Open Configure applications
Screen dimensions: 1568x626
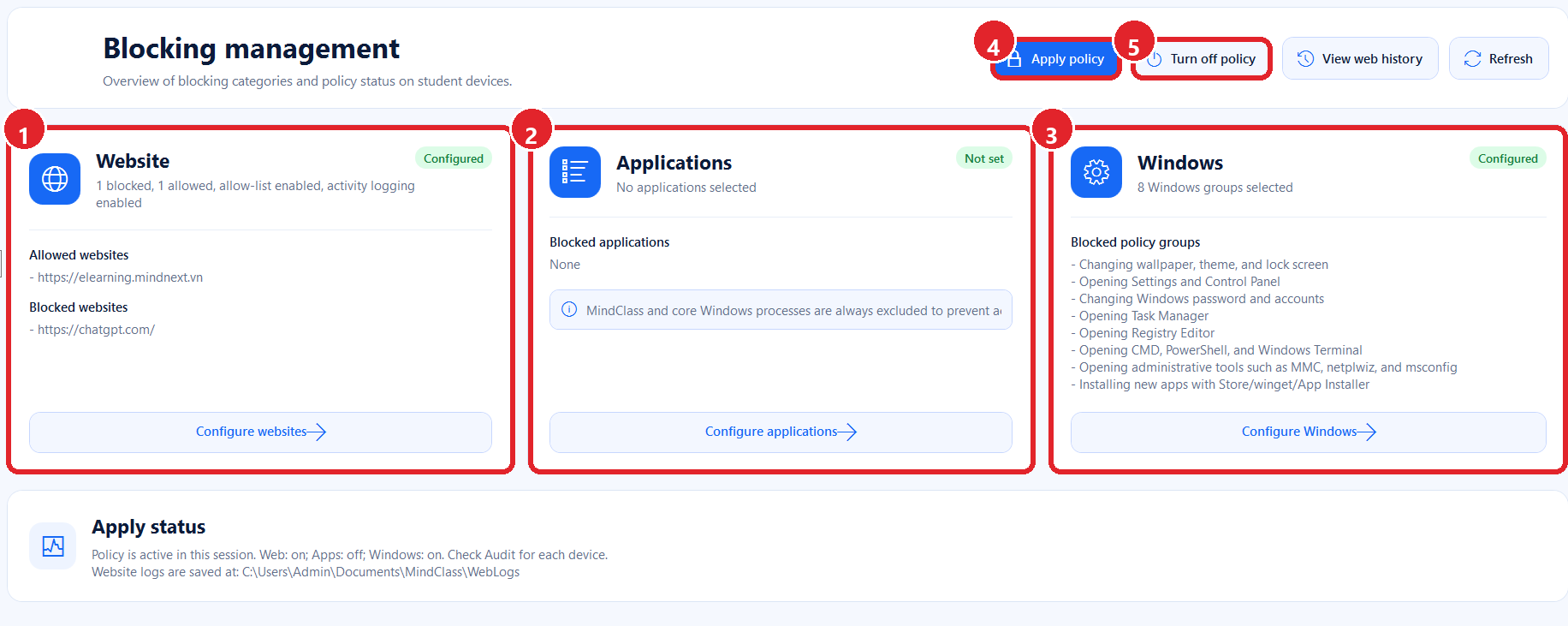pyautogui.click(x=781, y=432)
